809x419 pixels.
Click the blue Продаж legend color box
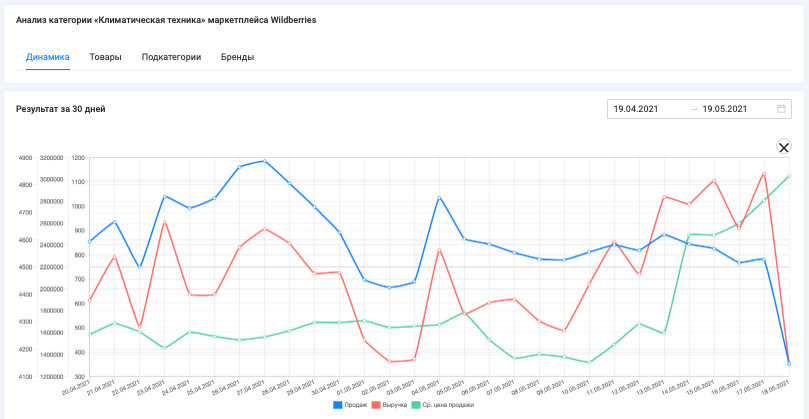point(338,405)
